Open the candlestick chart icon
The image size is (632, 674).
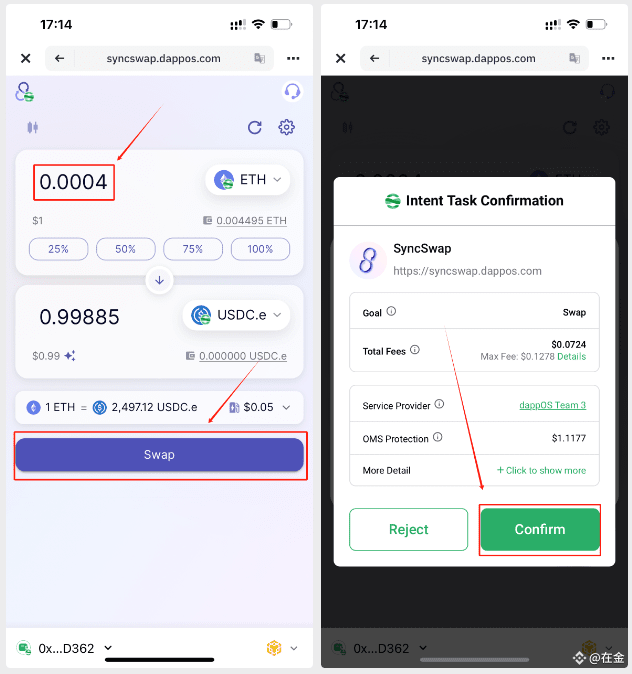33,127
